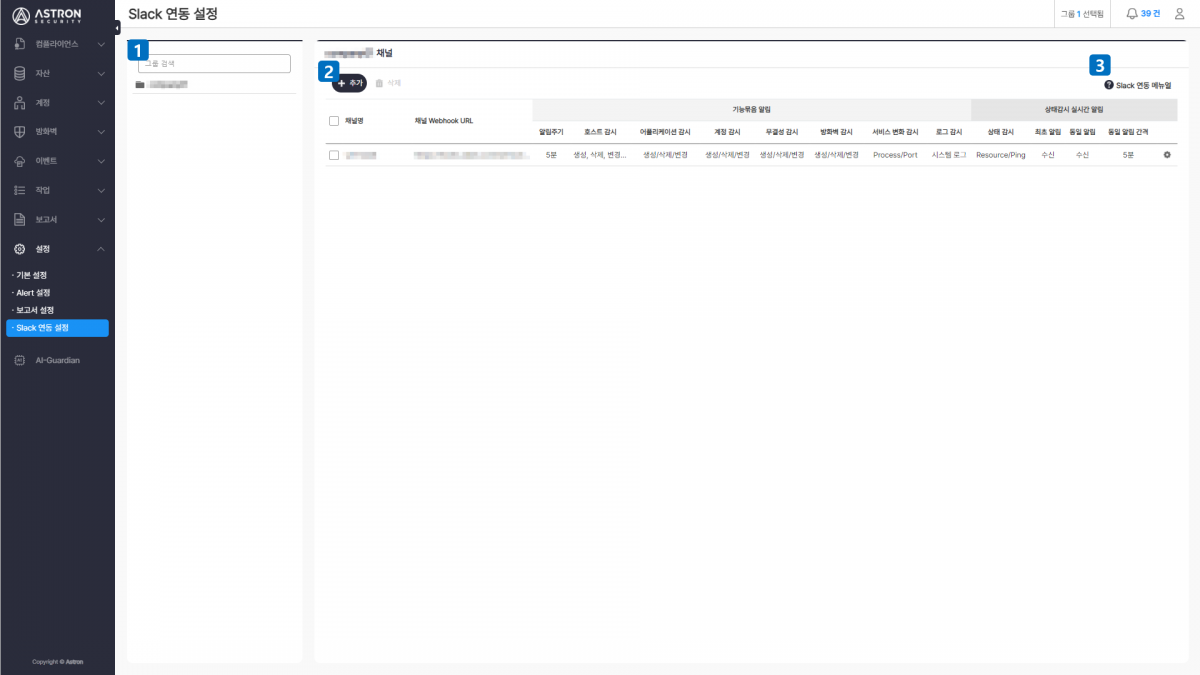Screen dimensions: 1200x675
Task: Click the 계정 sidebar icon
Action: (x=20, y=102)
